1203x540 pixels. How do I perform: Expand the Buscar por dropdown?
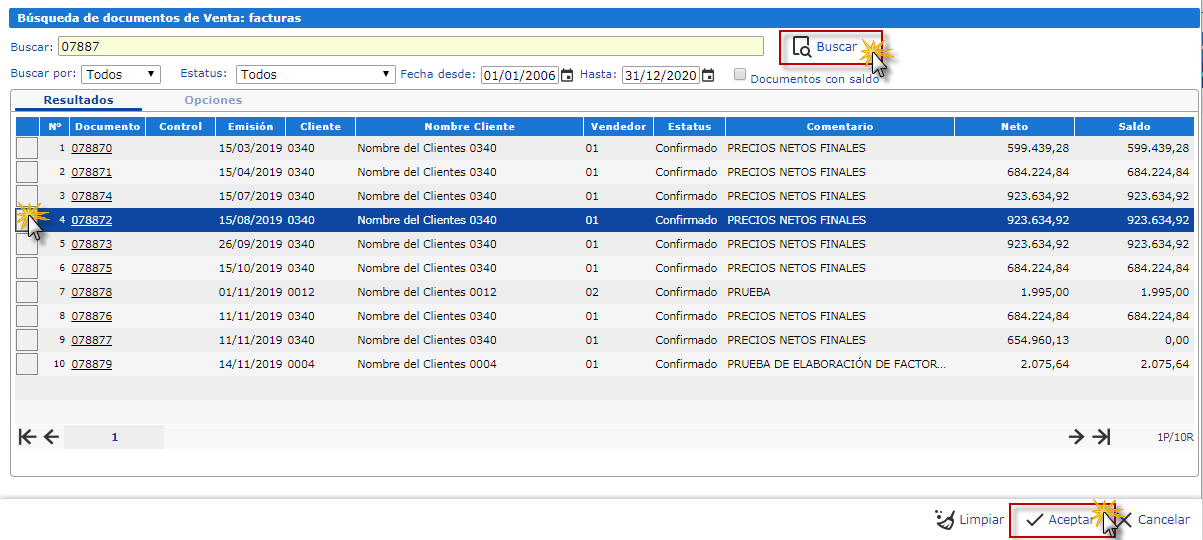[x=121, y=74]
